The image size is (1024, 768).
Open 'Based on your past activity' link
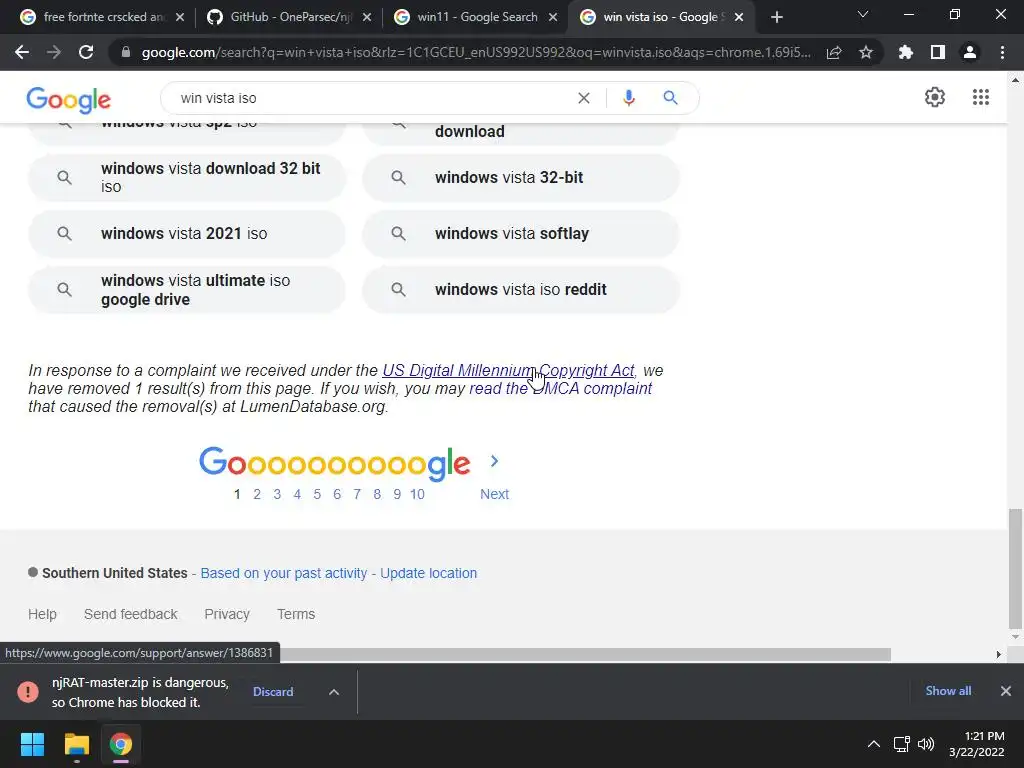point(283,573)
